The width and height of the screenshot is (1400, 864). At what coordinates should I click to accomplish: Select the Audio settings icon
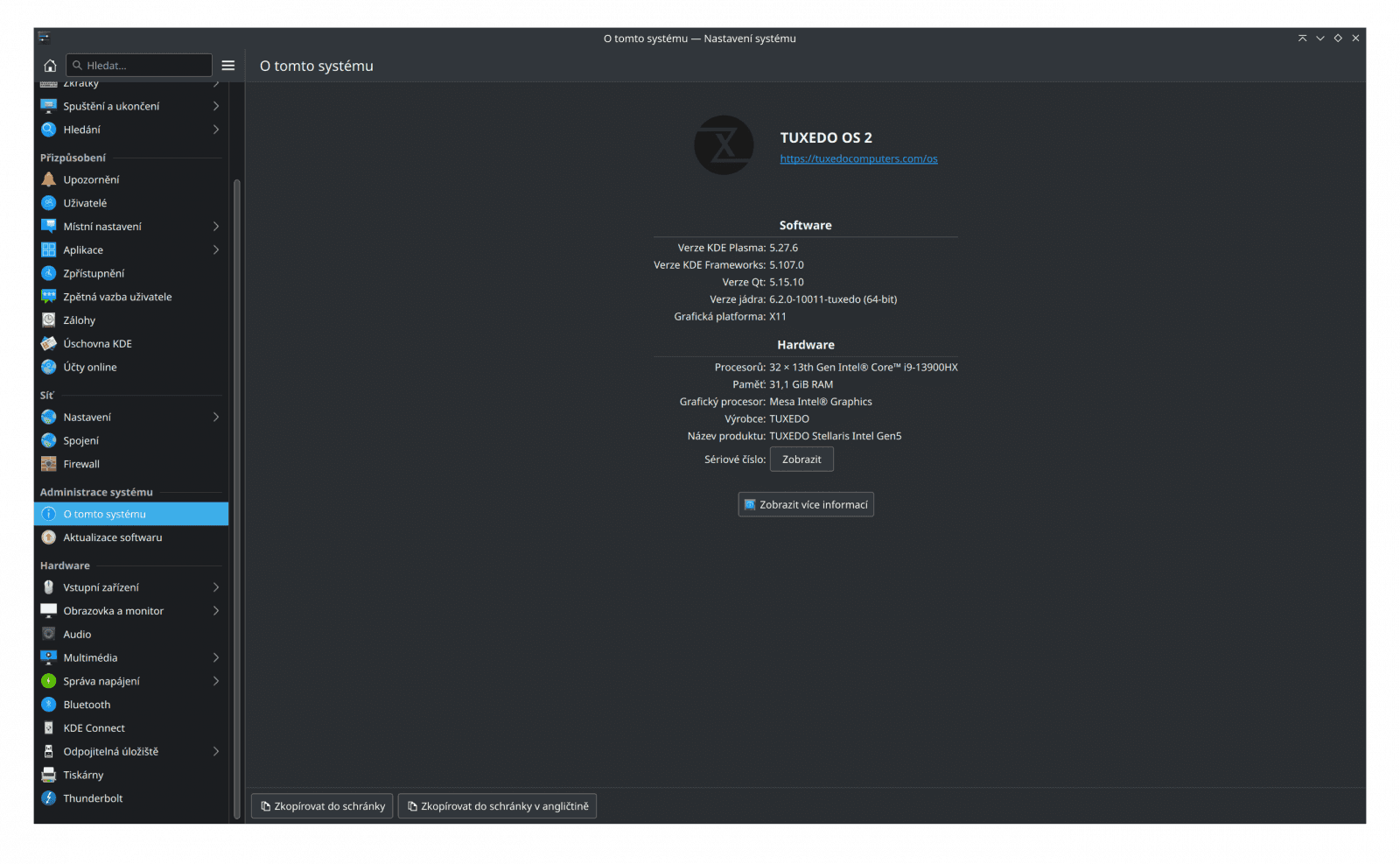(49, 634)
